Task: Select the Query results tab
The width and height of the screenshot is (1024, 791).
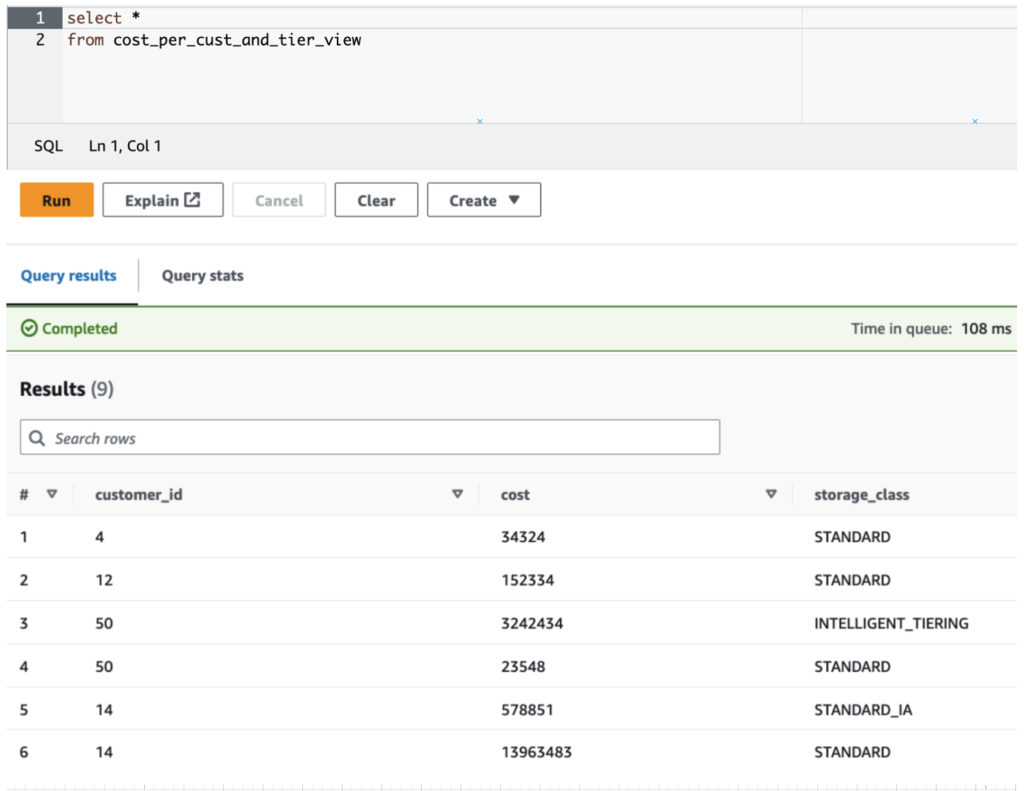Action: pyautogui.click(x=69, y=276)
